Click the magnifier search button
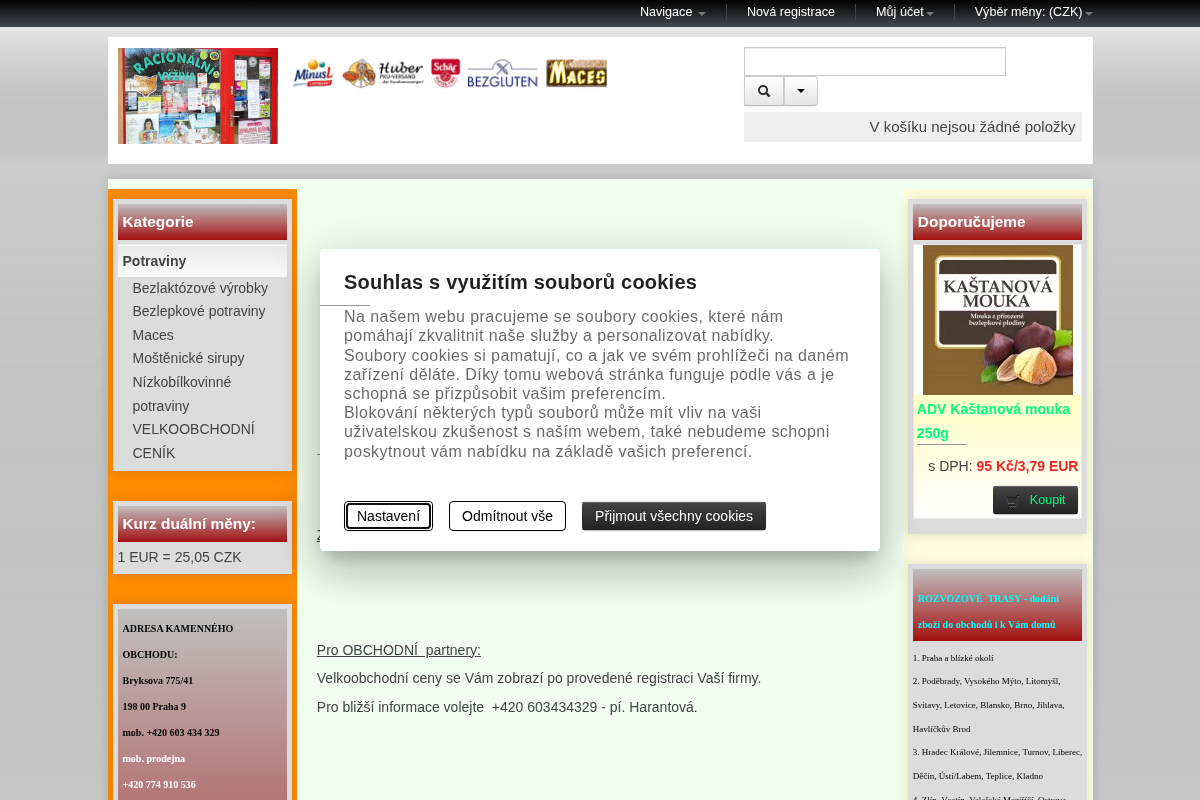 coord(764,91)
